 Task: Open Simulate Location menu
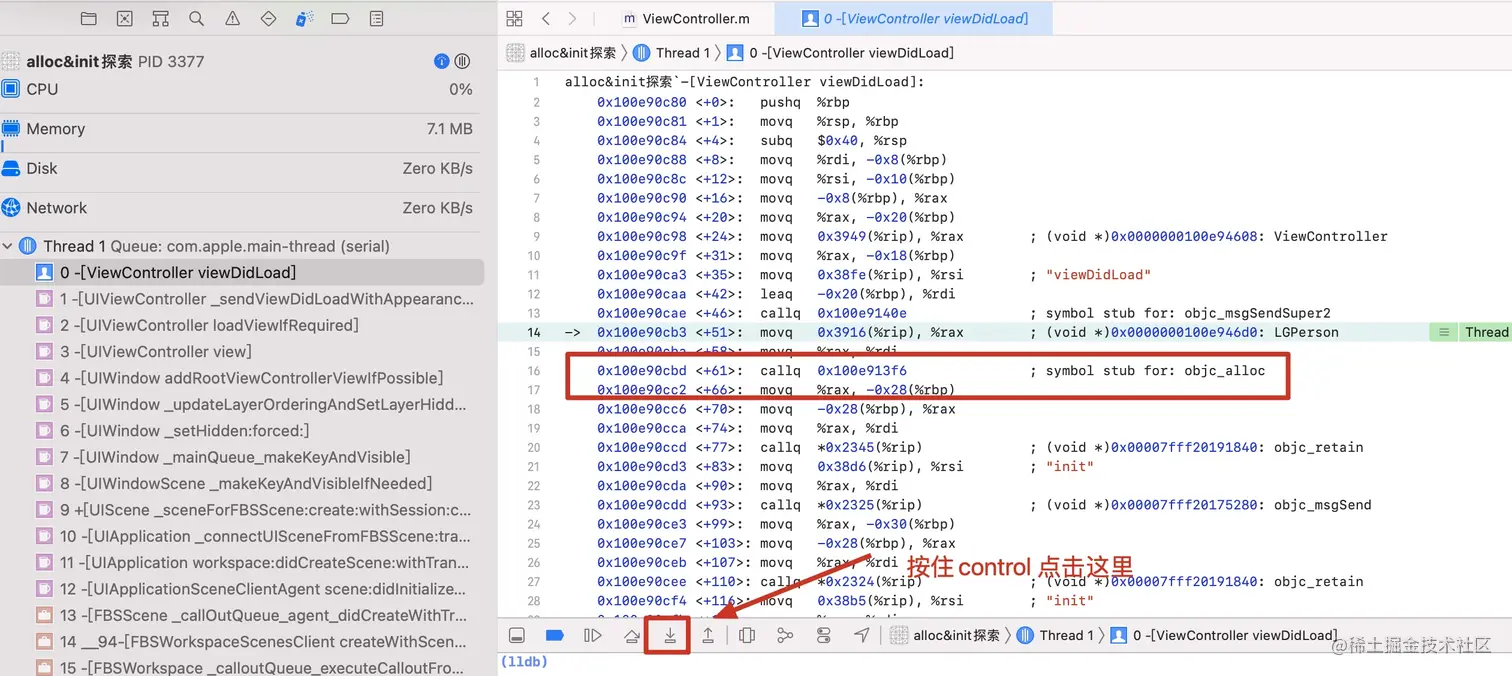[x=862, y=635]
